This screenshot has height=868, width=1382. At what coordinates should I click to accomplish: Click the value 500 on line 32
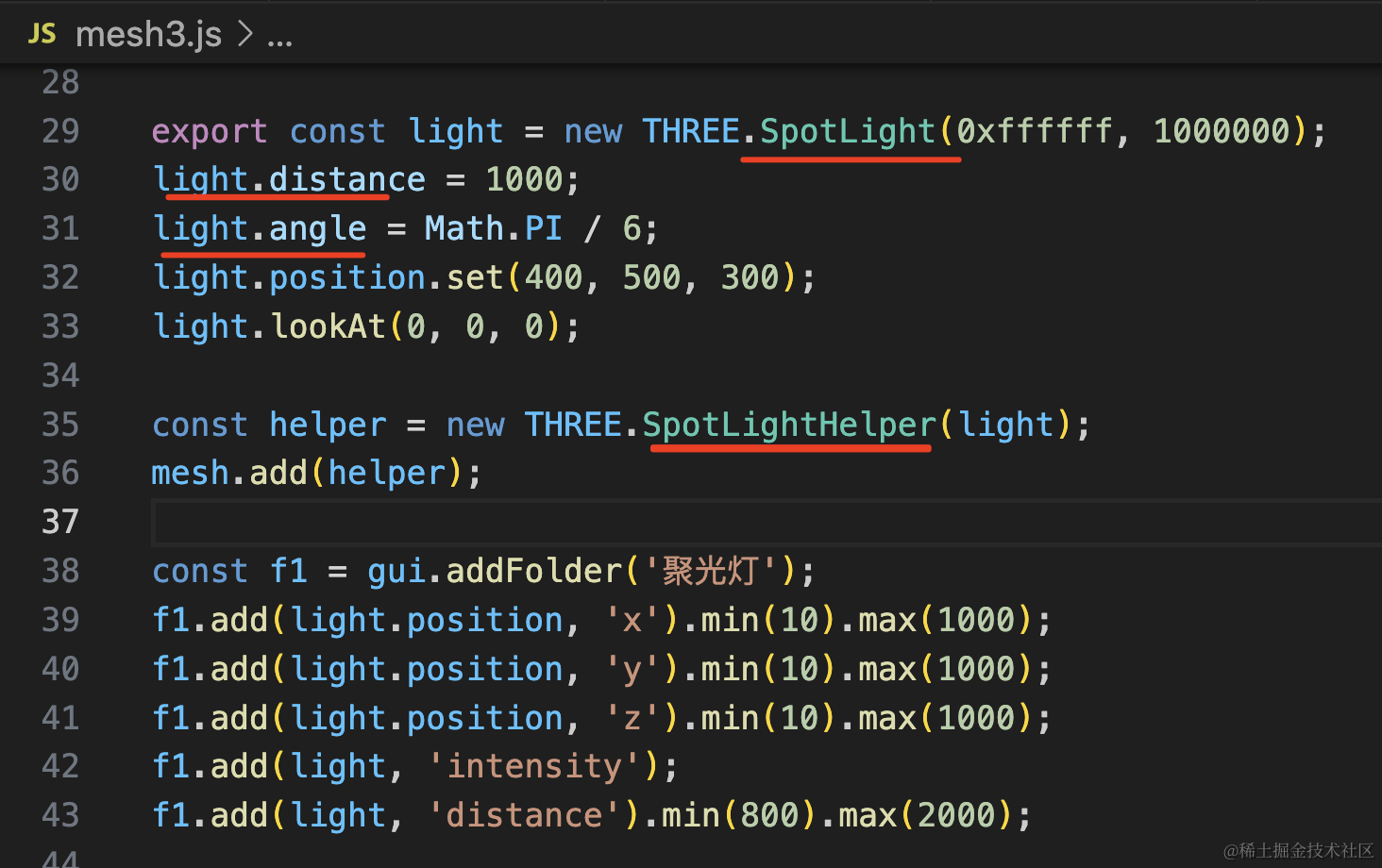coord(651,277)
